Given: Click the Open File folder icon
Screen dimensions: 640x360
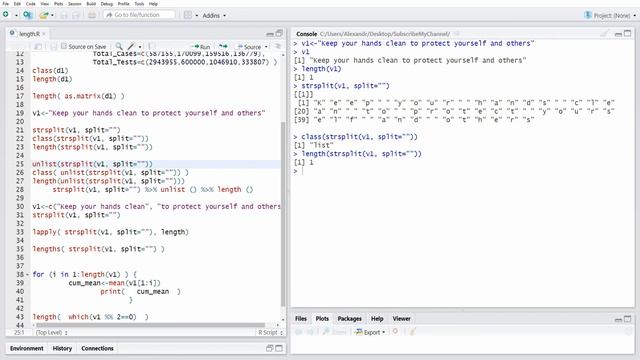Looking at the screenshot, I should pyautogui.click(x=43, y=15).
